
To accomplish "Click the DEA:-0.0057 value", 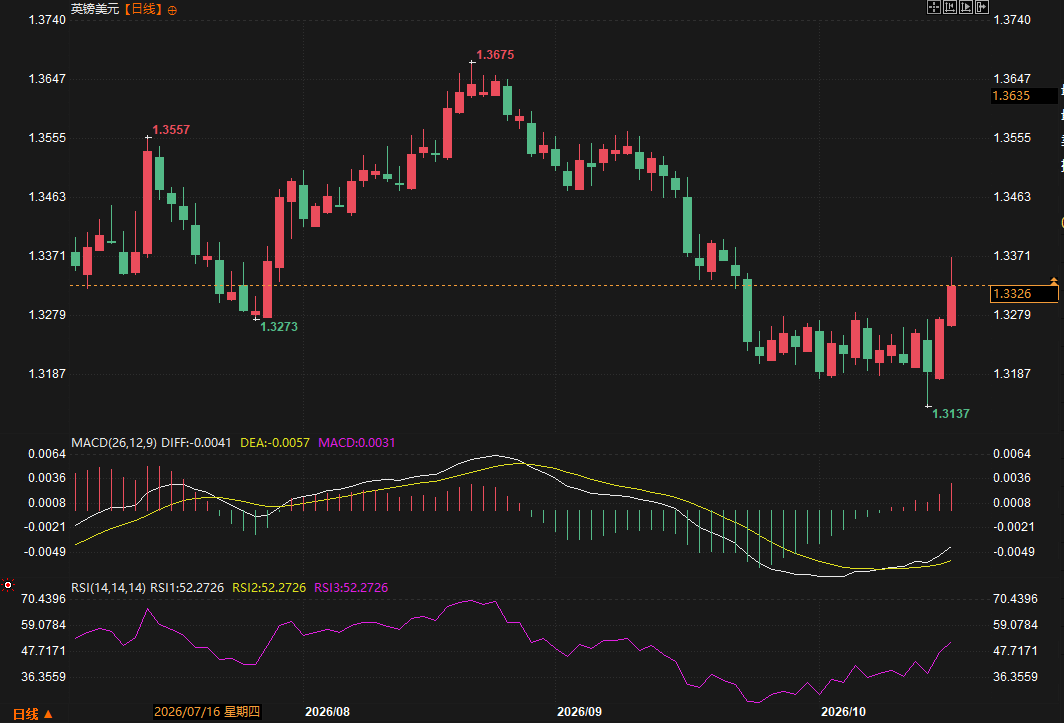I will [275, 443].
